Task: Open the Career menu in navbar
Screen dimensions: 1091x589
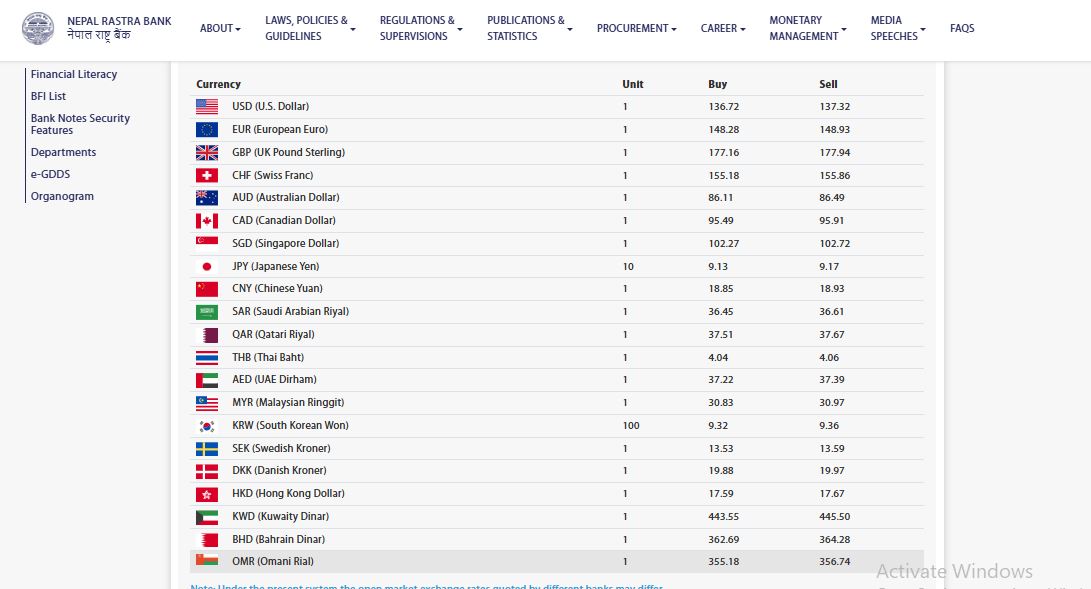Action: (x=723, y=28)
